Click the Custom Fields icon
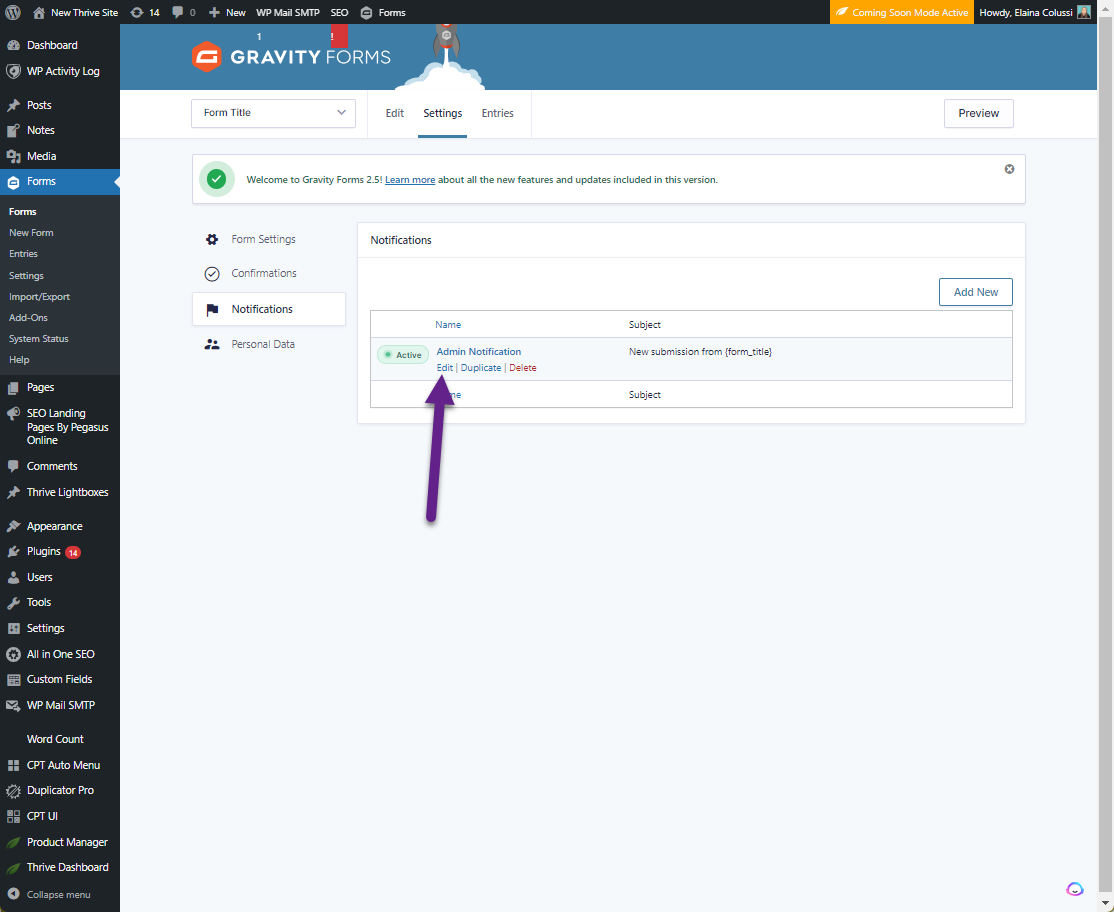Viewport: 1114px width, 912px height. 13,680
